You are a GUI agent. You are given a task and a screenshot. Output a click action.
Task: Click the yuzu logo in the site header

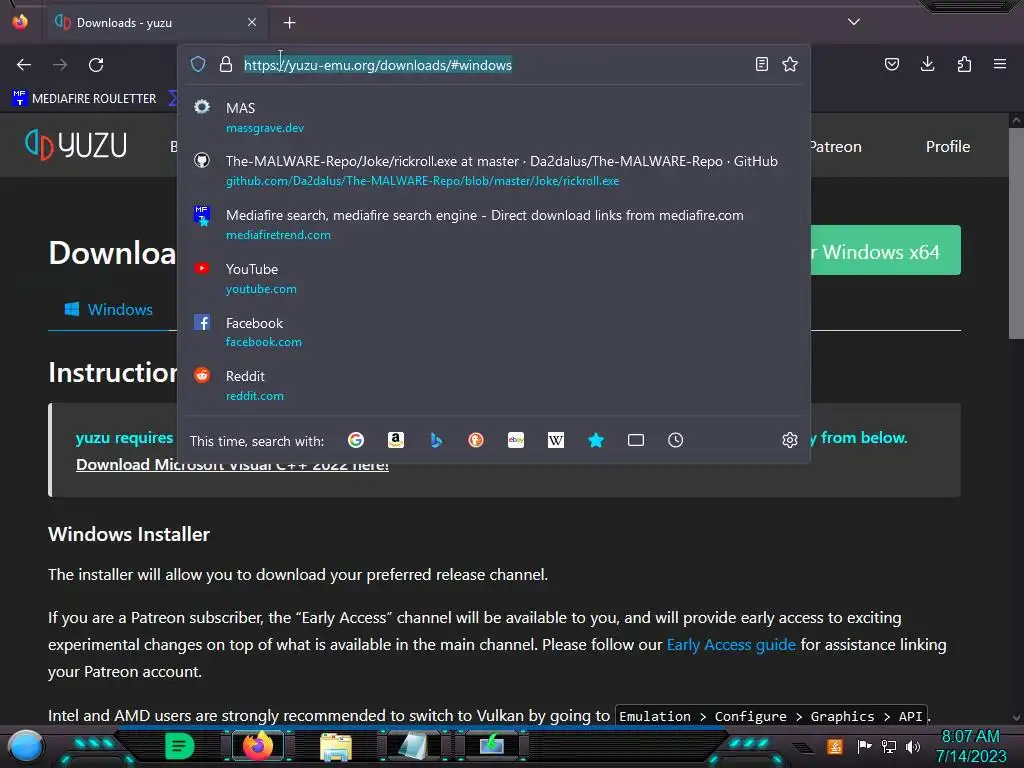coord(76,144)
